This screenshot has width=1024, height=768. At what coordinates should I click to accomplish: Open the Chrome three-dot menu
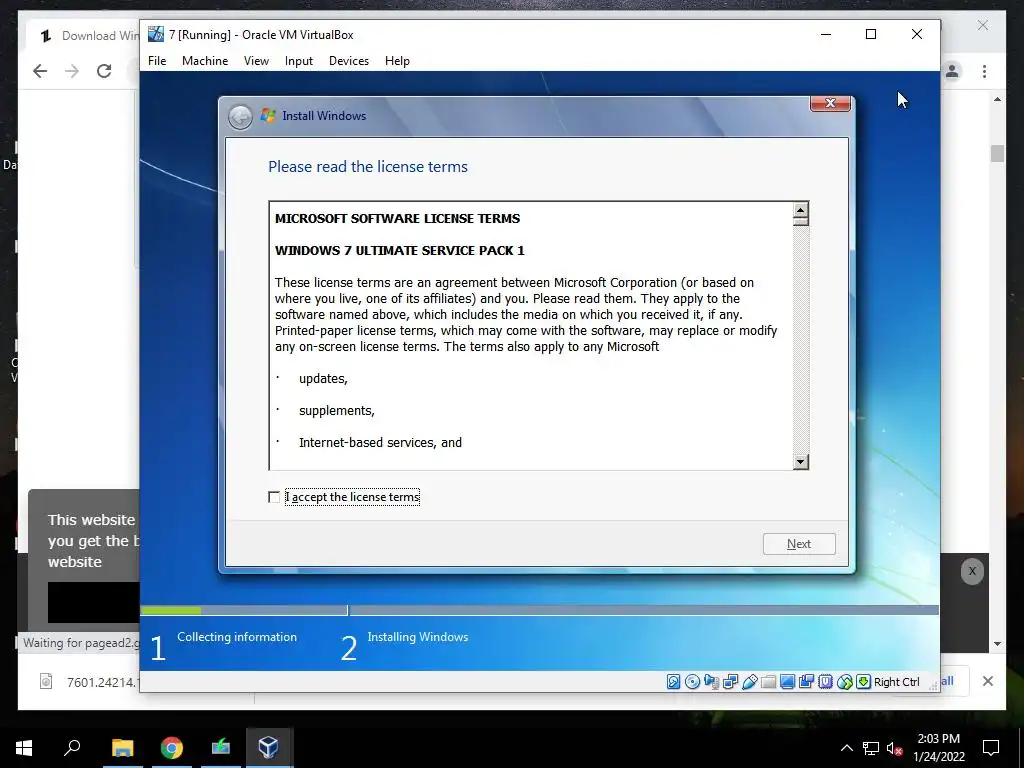[984, 71]
